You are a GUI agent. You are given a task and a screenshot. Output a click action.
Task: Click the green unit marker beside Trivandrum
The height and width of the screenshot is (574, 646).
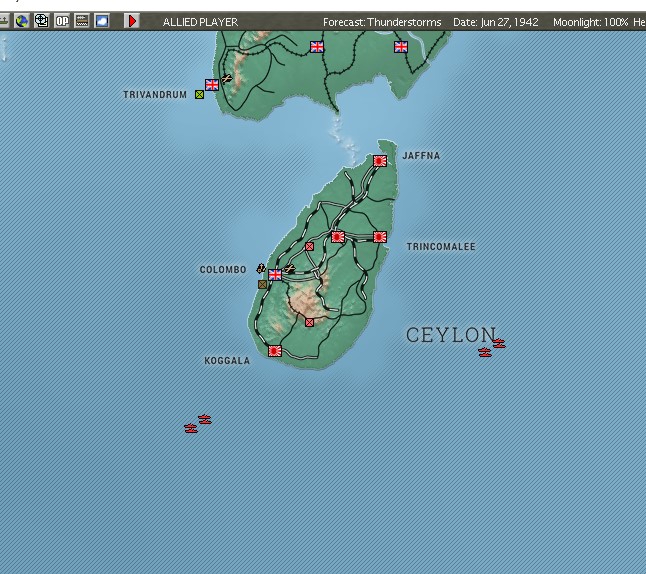click(199, 95)
